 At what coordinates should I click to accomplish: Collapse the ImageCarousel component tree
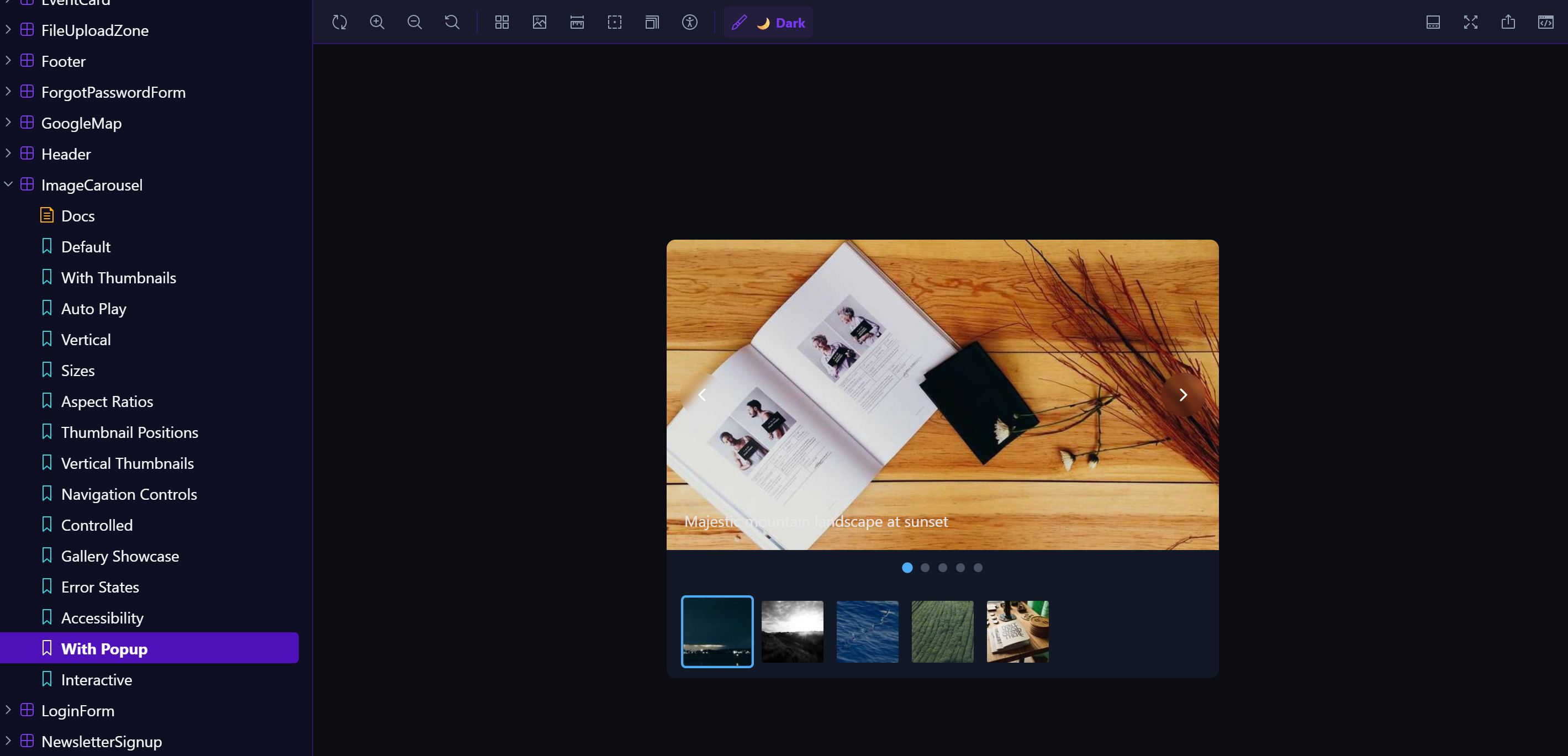point(8,184)
